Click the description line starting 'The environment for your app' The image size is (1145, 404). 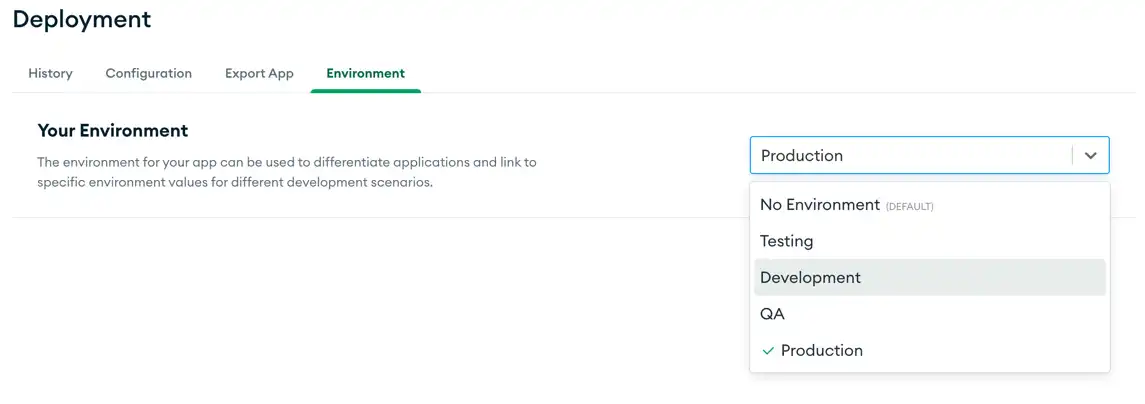287,162
